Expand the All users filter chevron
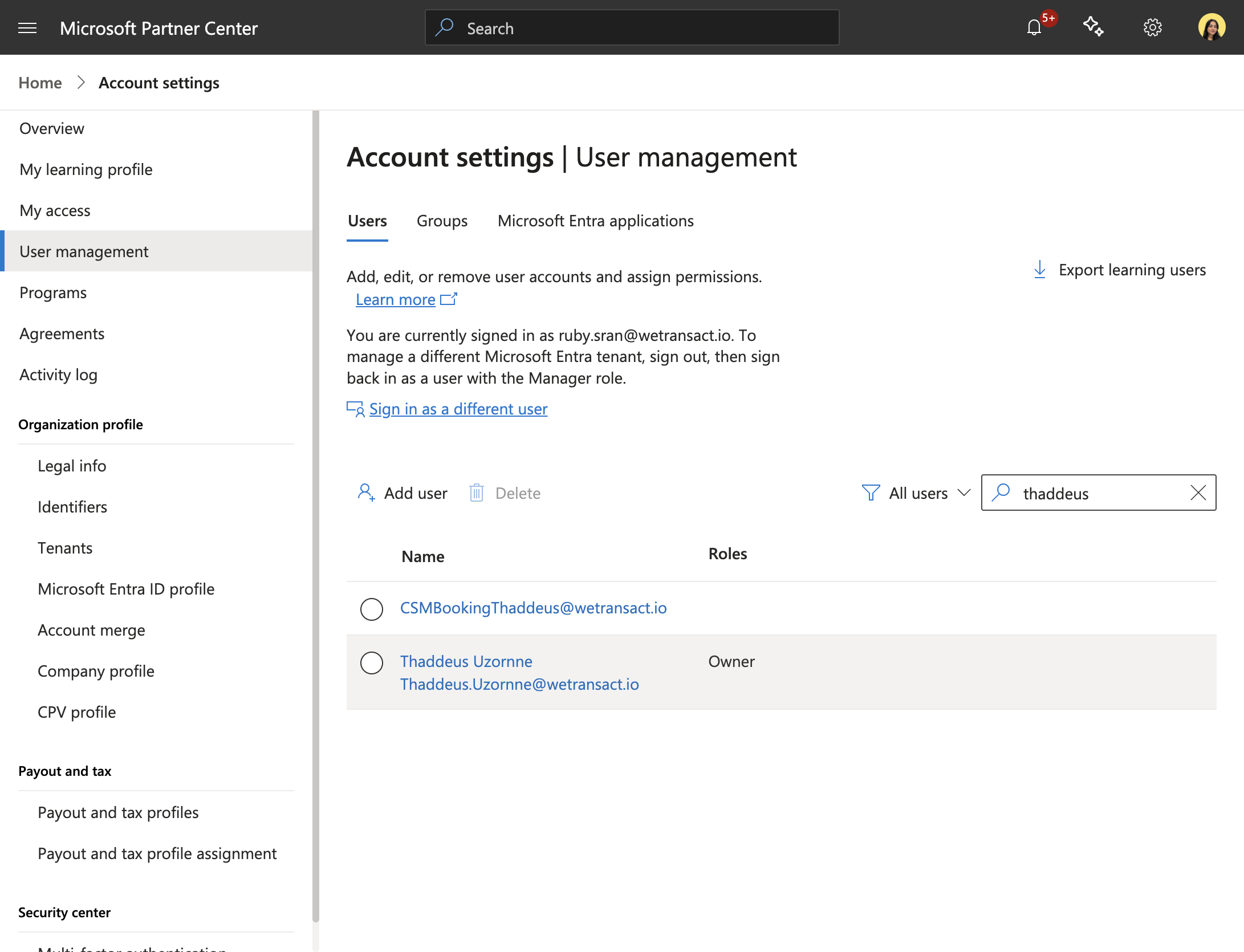This screenshot has width=1244, height=952. 964,493
